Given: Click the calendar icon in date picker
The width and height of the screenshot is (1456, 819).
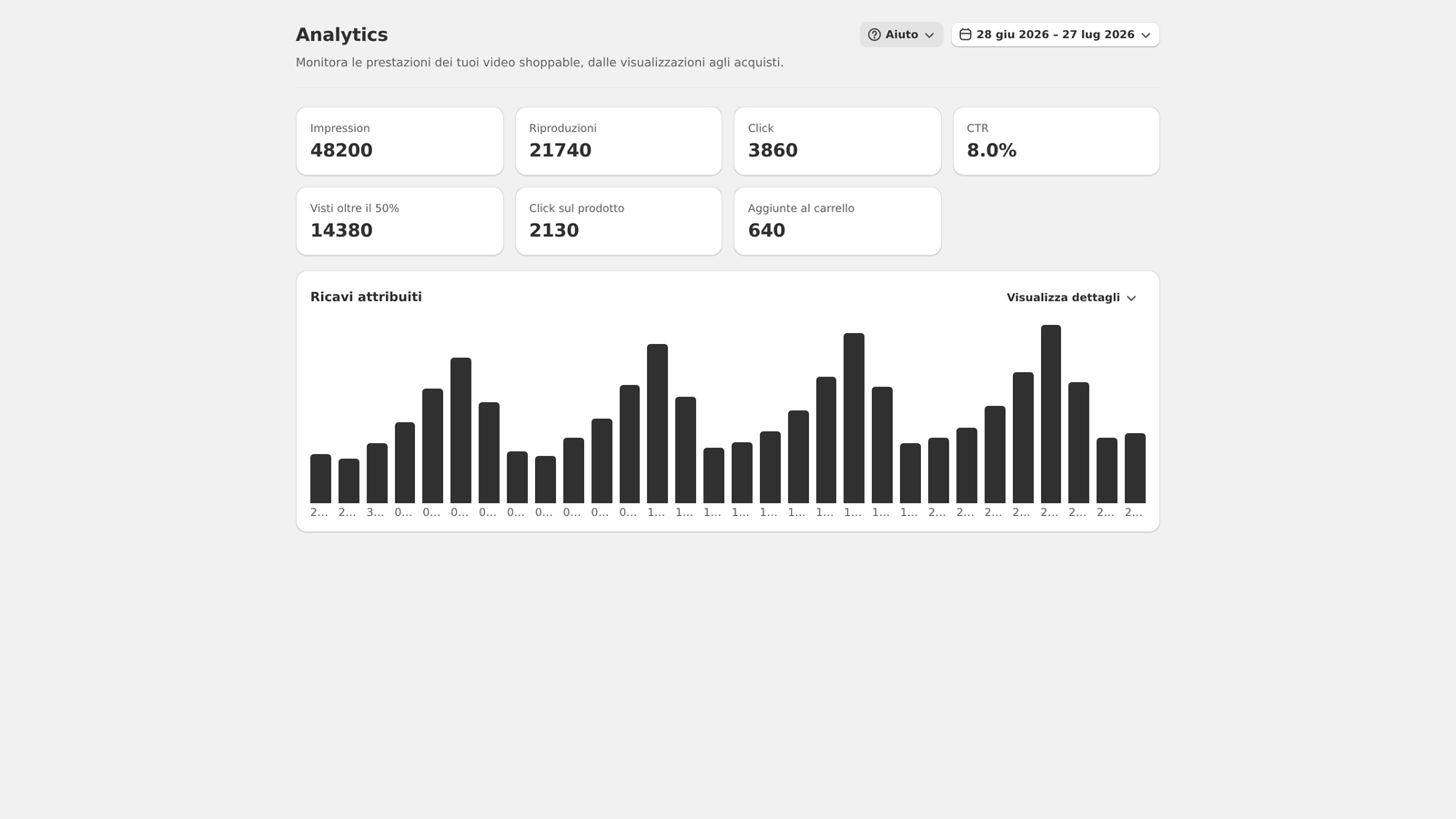Looking at the screenshot, I should (x=966, y=35).
